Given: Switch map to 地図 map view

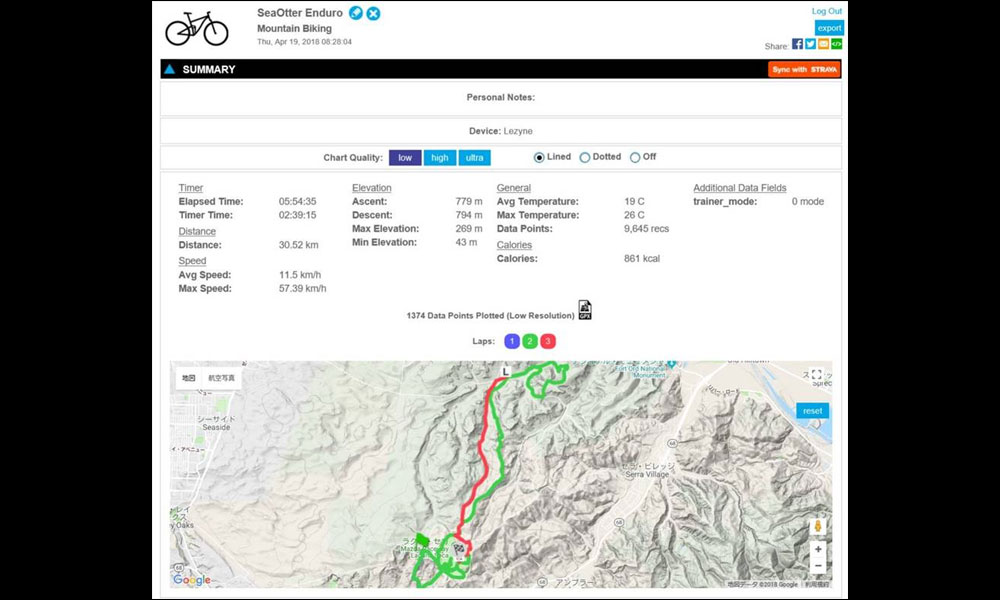Looking at the screenshot, I should click(x=189, y=378).
